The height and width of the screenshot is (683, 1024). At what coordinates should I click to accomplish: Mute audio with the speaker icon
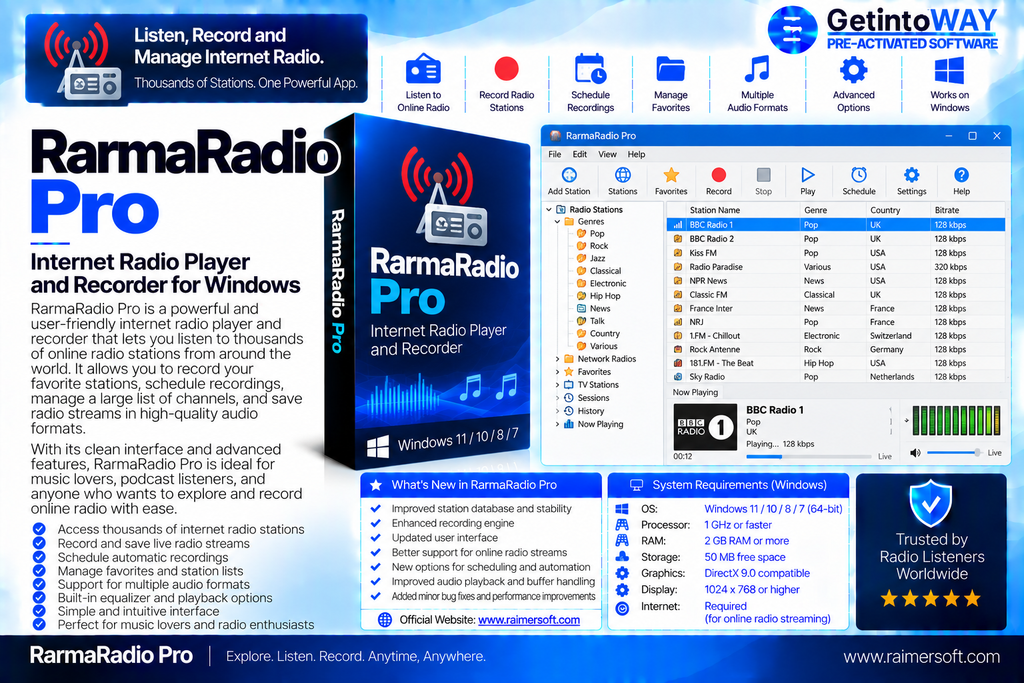(x=915, y=453)
